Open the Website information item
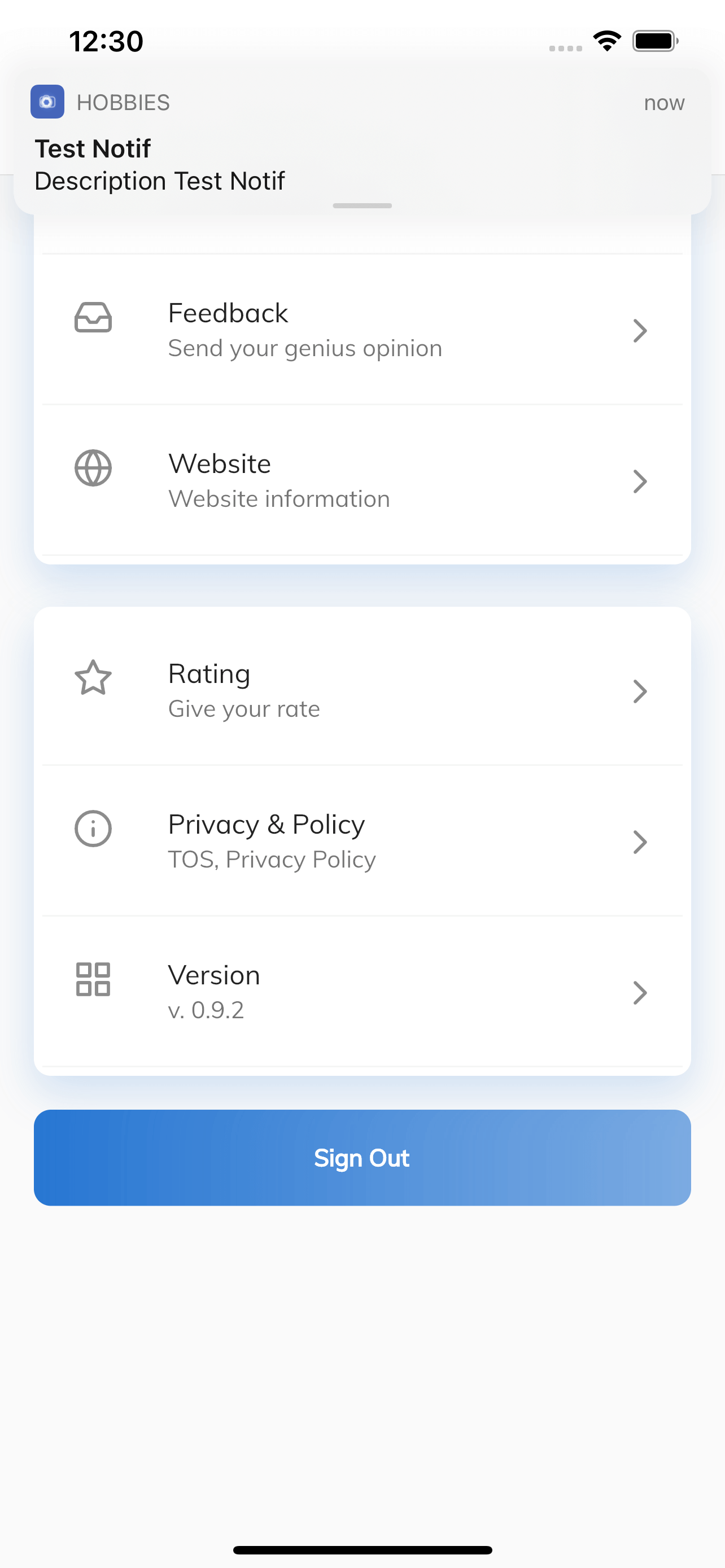 click(362, 480)
